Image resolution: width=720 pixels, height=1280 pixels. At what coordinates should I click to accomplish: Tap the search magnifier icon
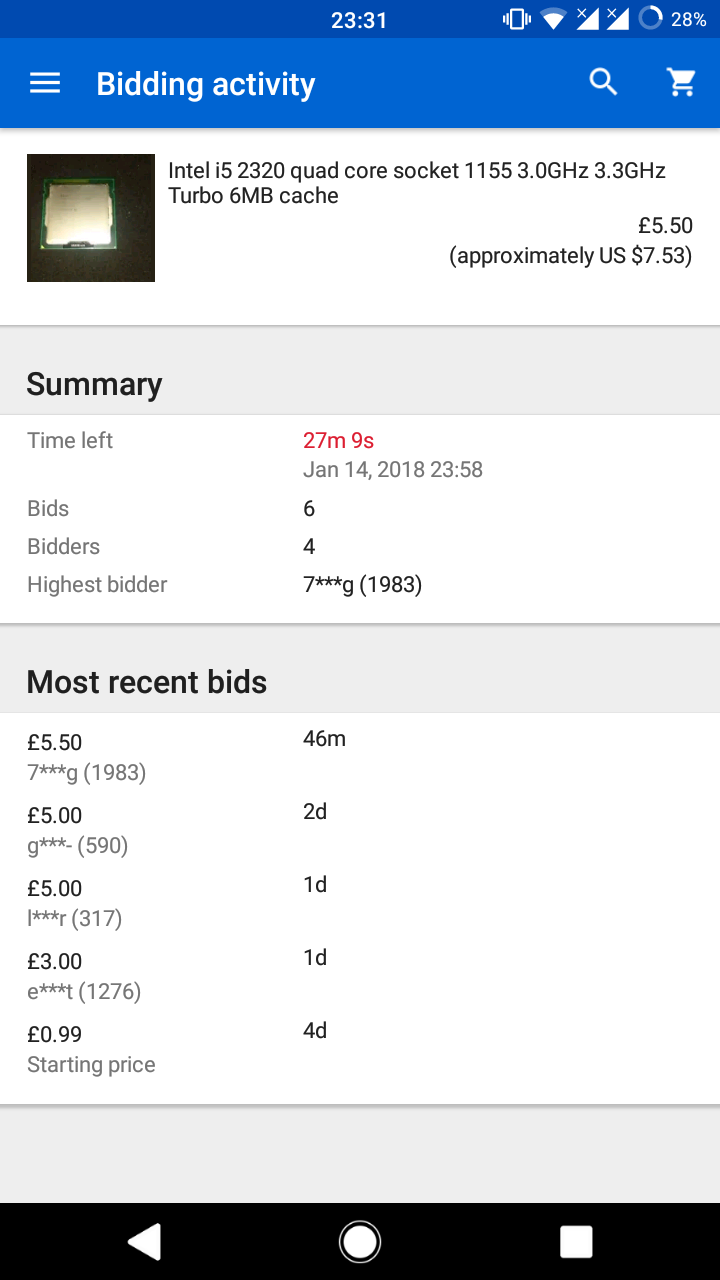point(603,82)
